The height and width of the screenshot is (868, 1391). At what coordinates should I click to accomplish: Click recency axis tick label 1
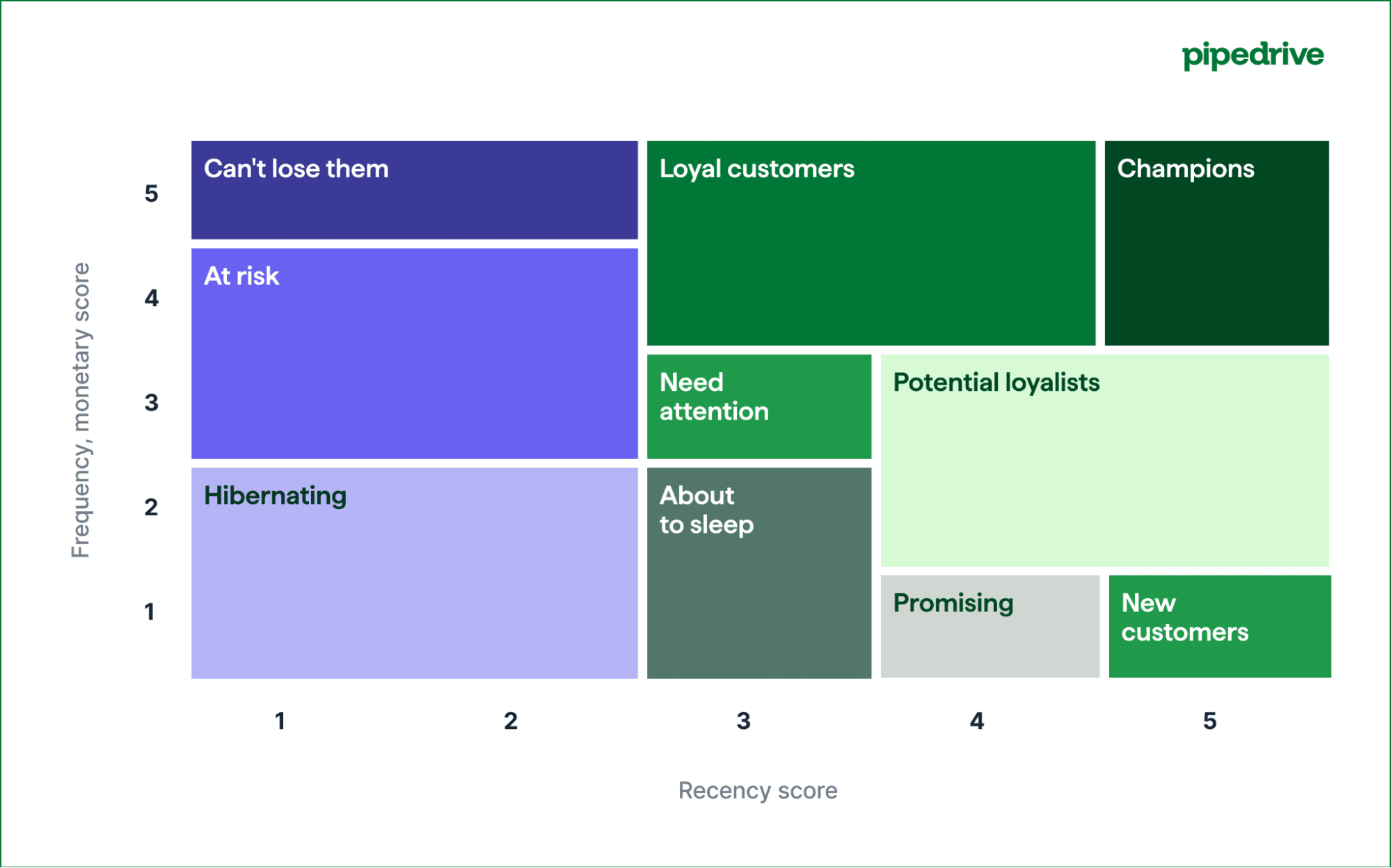280,721
